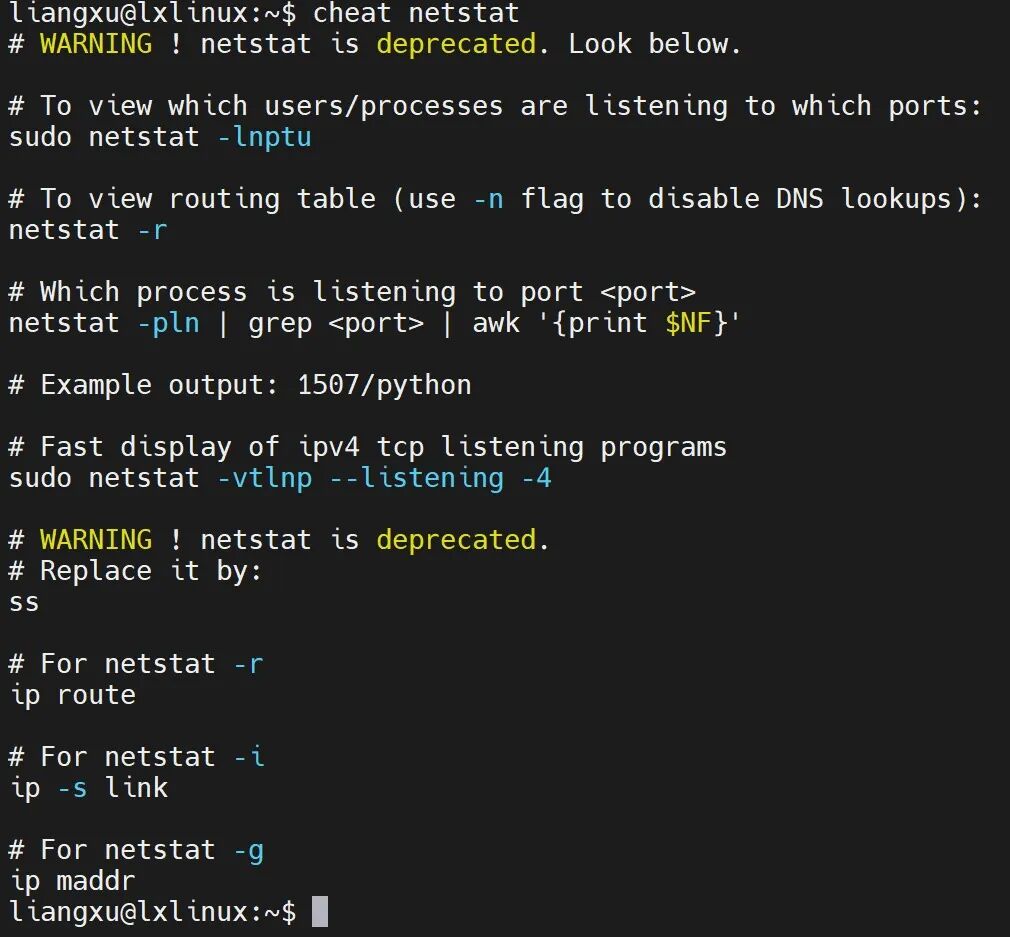The image size is (1010, 937).
Task: Click the '-n' flag in the routing comment
Action: 488,199
